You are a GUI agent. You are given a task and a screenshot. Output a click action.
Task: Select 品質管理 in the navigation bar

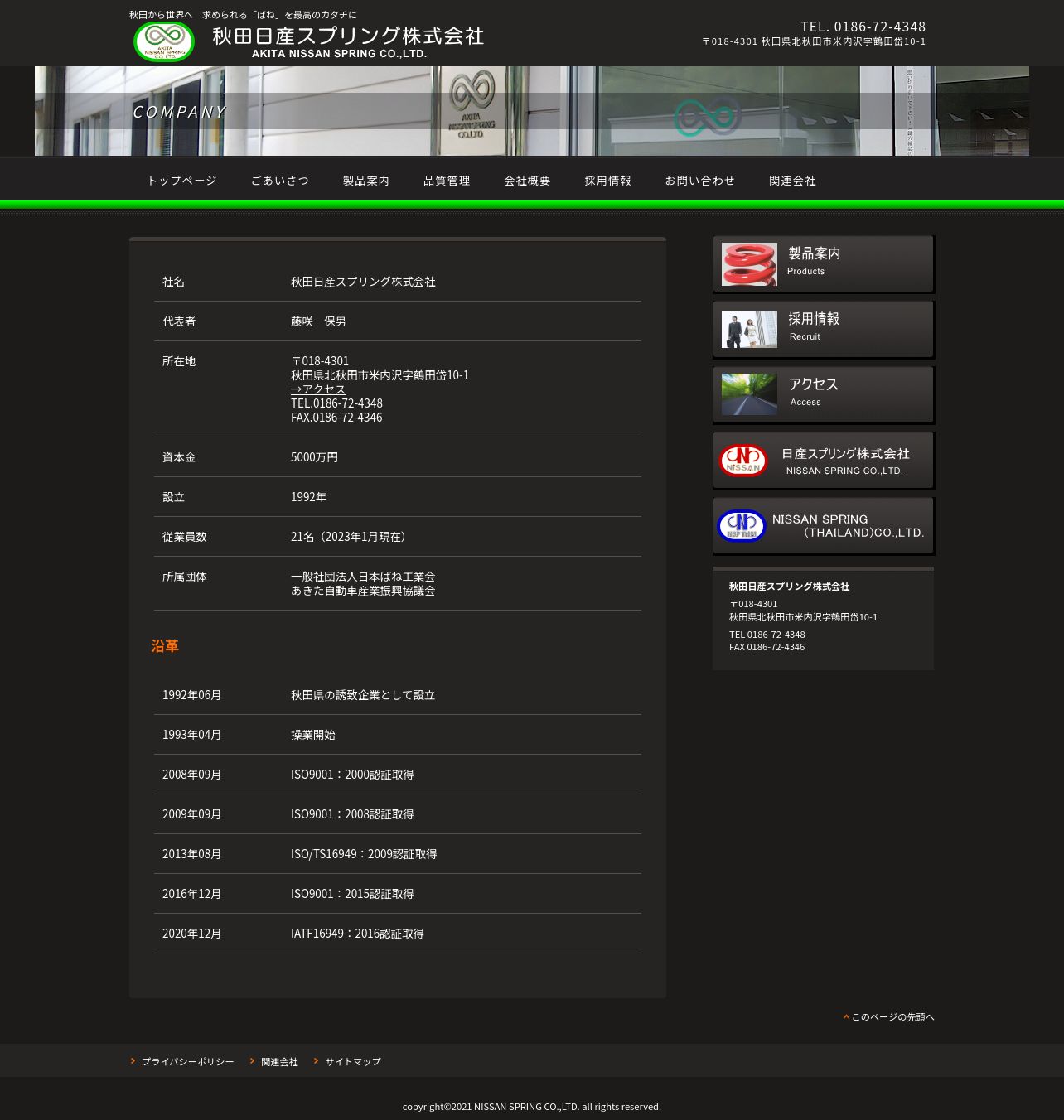point(447,181)
